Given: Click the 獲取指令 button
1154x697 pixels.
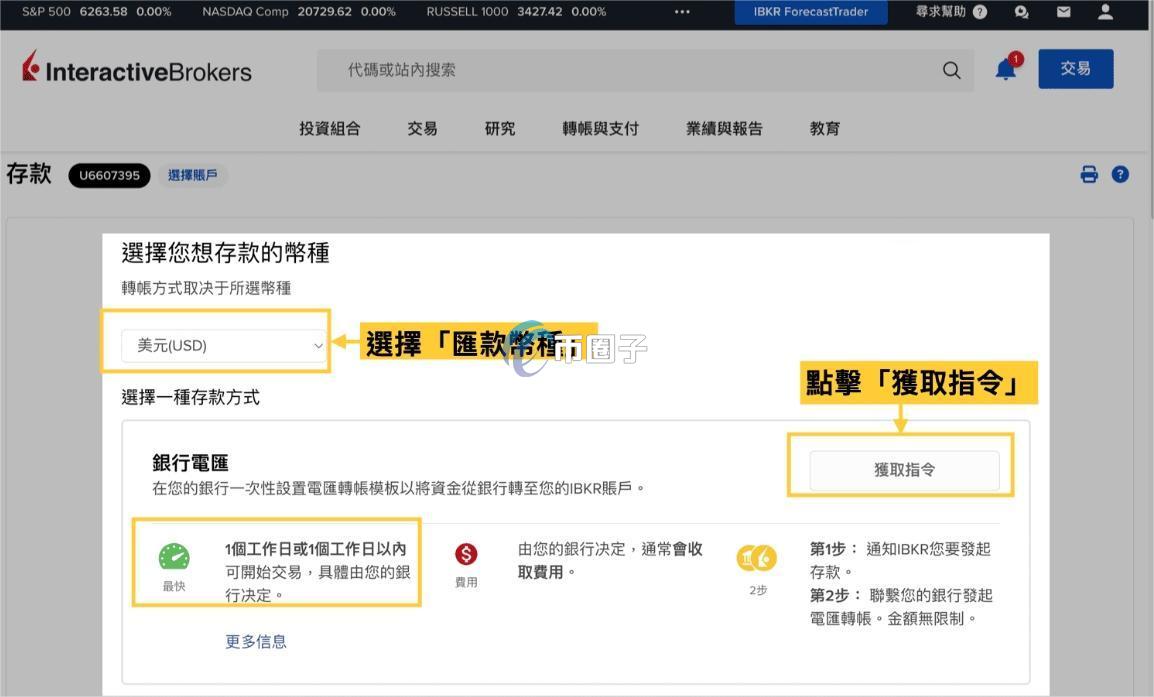Looking at the screenshot, I should tap(903, 469).
